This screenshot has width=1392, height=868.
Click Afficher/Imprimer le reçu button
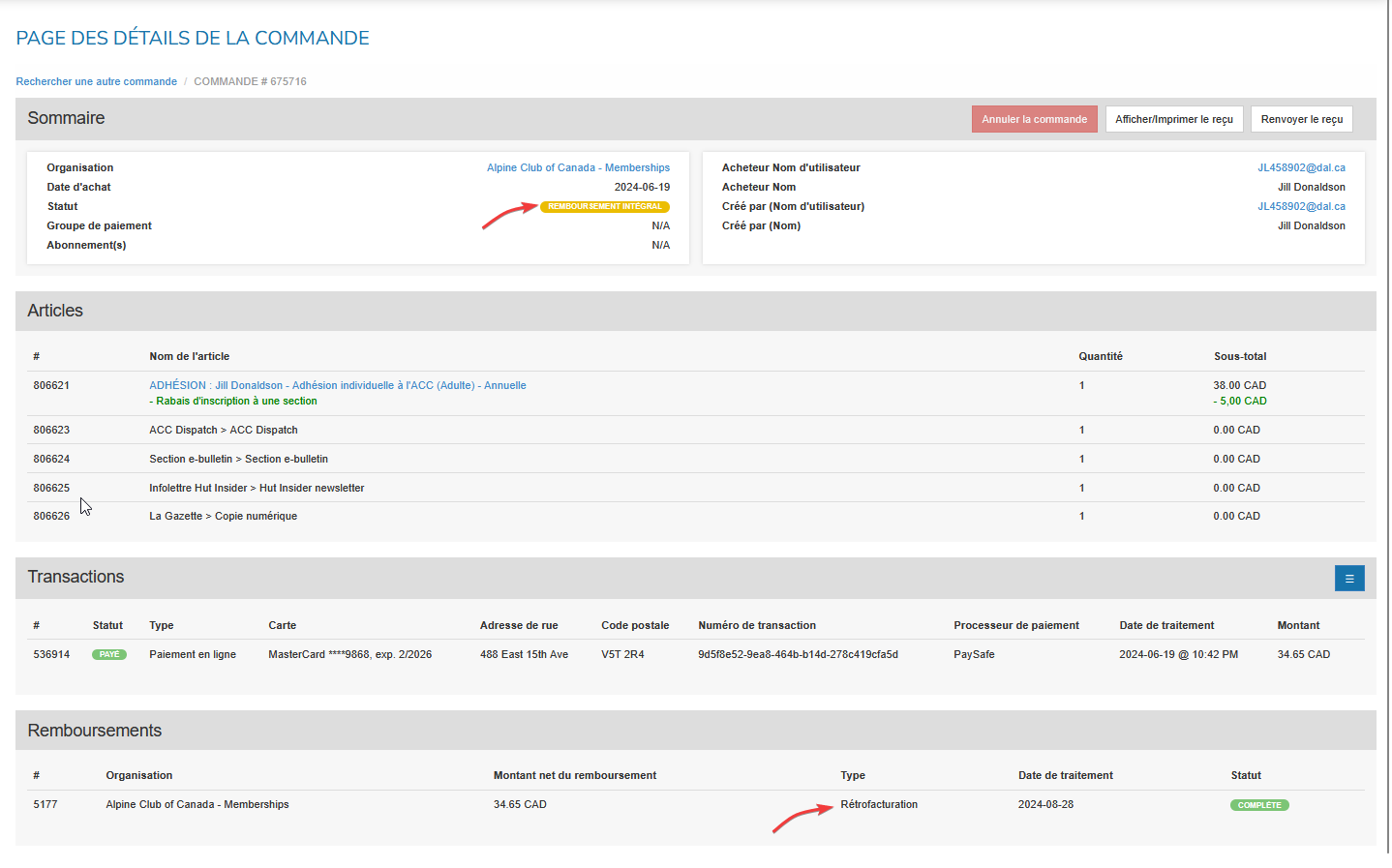[x=1173, y=119]
